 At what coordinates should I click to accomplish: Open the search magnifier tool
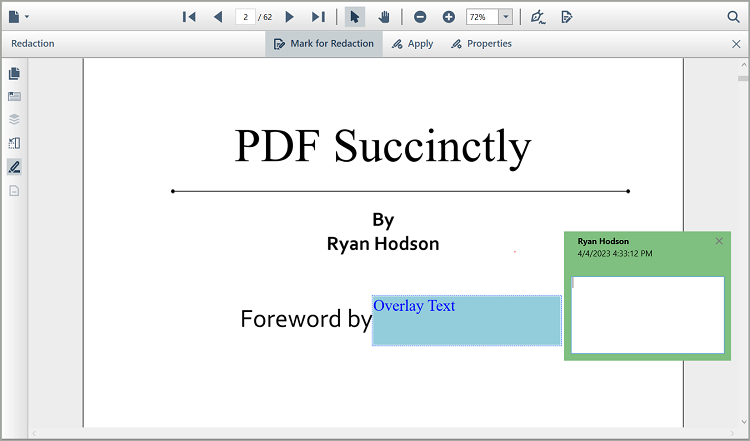click(733, 17)
